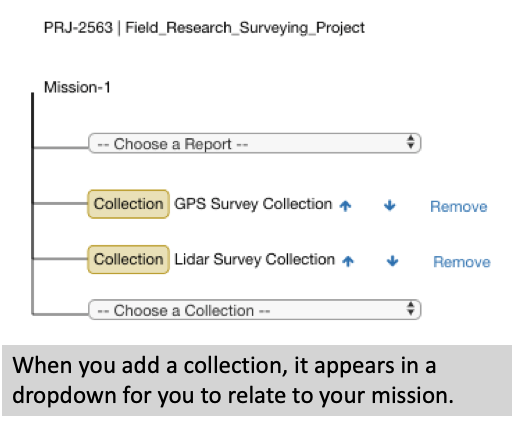515x422 pixels.
Task: Move Lidar Survey Collection down
Action: pyautogui.click(x=393, y=261)
